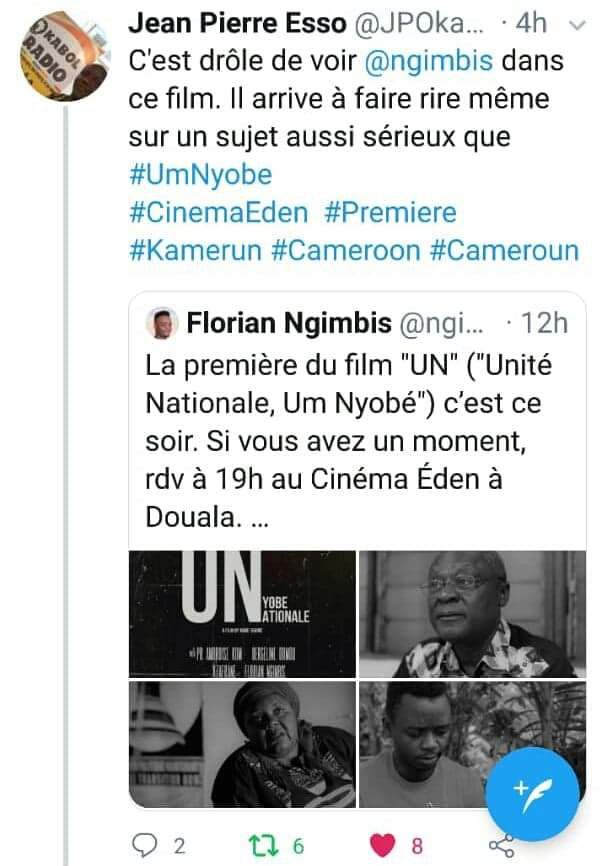This screenshot has height=866, width=607.
Task: Open the #Cameroun hashtag
Action: (x=504, y=251)
